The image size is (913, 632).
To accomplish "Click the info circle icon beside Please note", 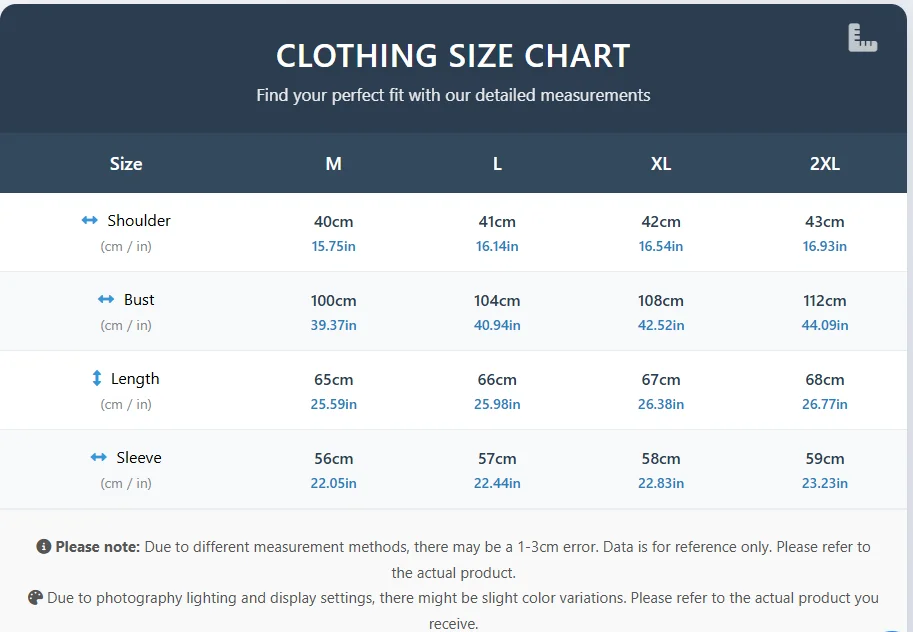I will pos(44,547).
